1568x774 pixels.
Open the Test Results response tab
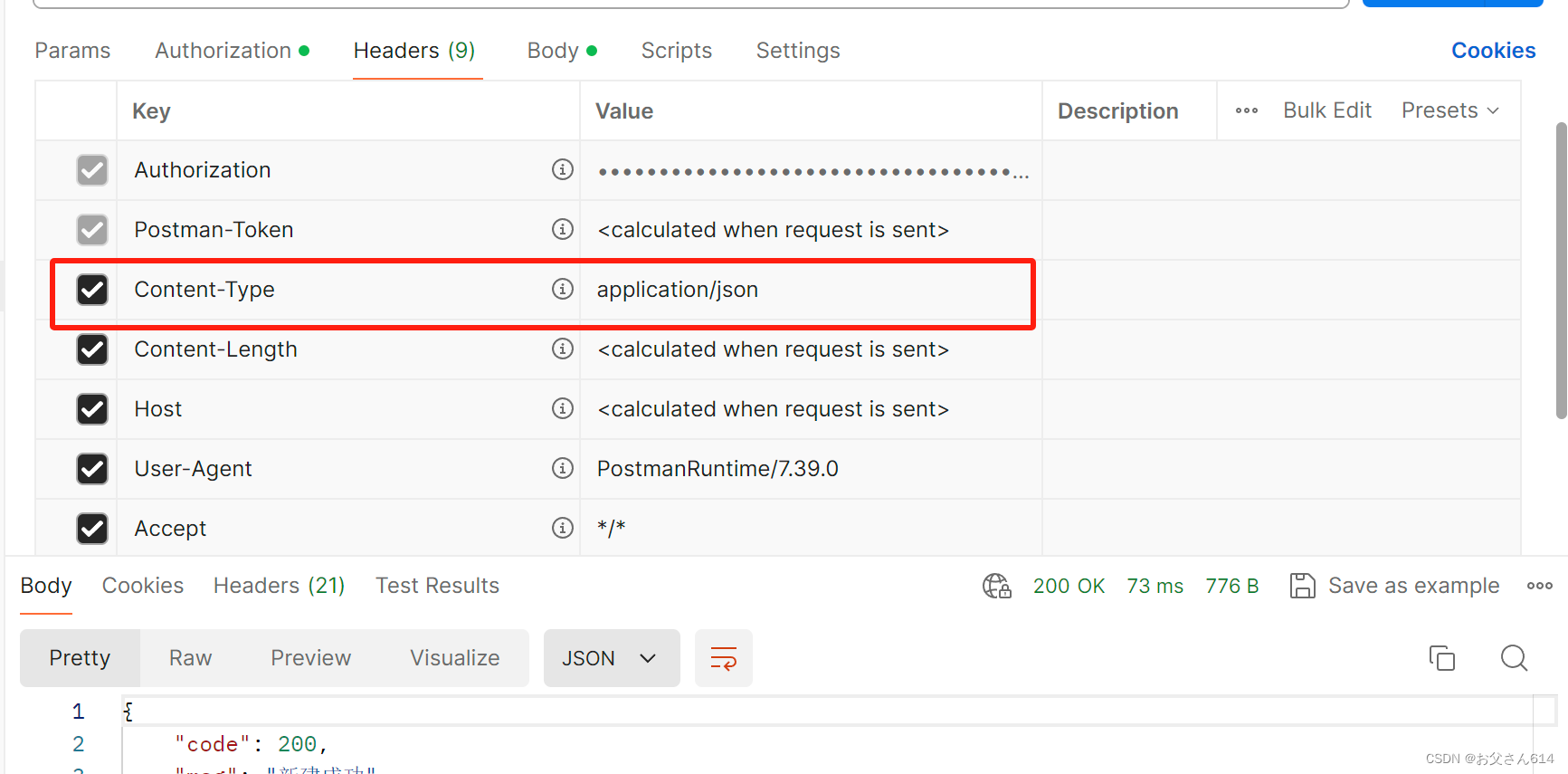[x=437, y=585]
